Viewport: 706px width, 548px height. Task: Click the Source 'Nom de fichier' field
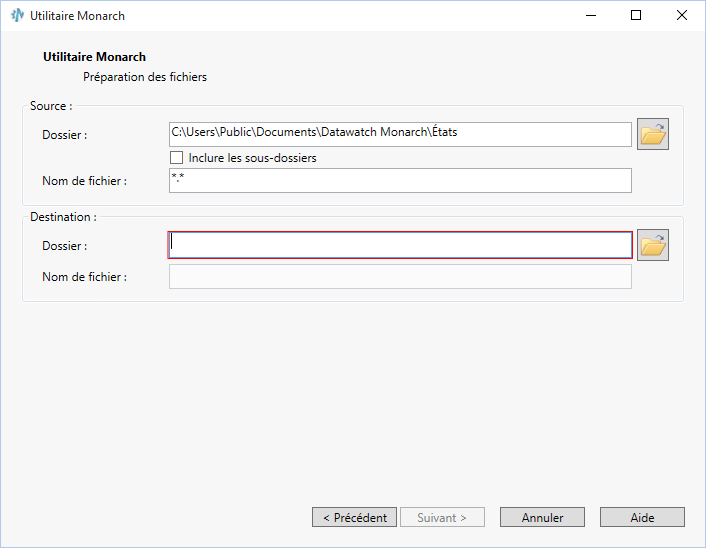pyautogui.click(x=400, y=180)
